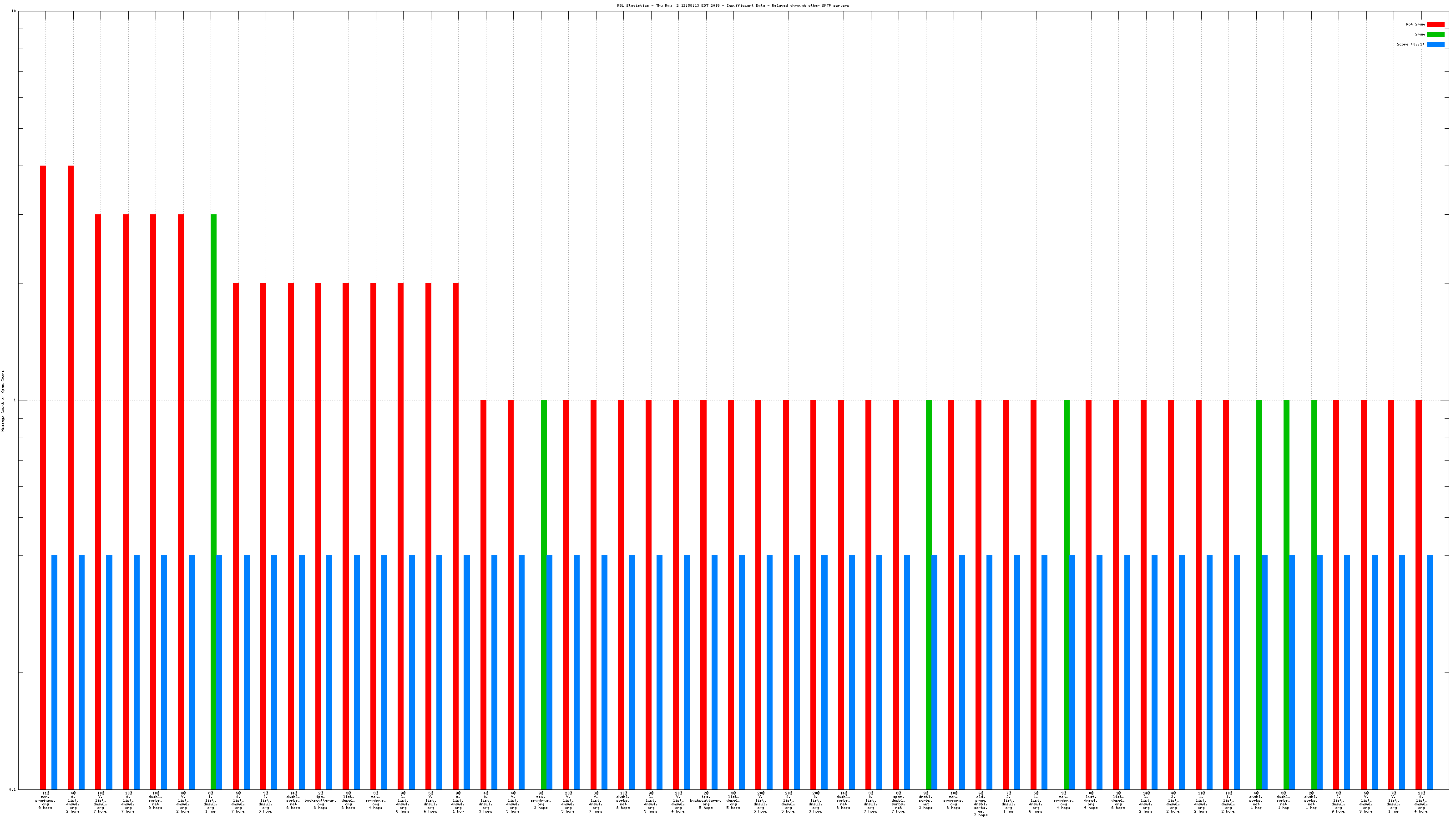1456x819 pixels.
Task: Click the Message Count or Spam Score axis label
Action: tap(3, 401)
